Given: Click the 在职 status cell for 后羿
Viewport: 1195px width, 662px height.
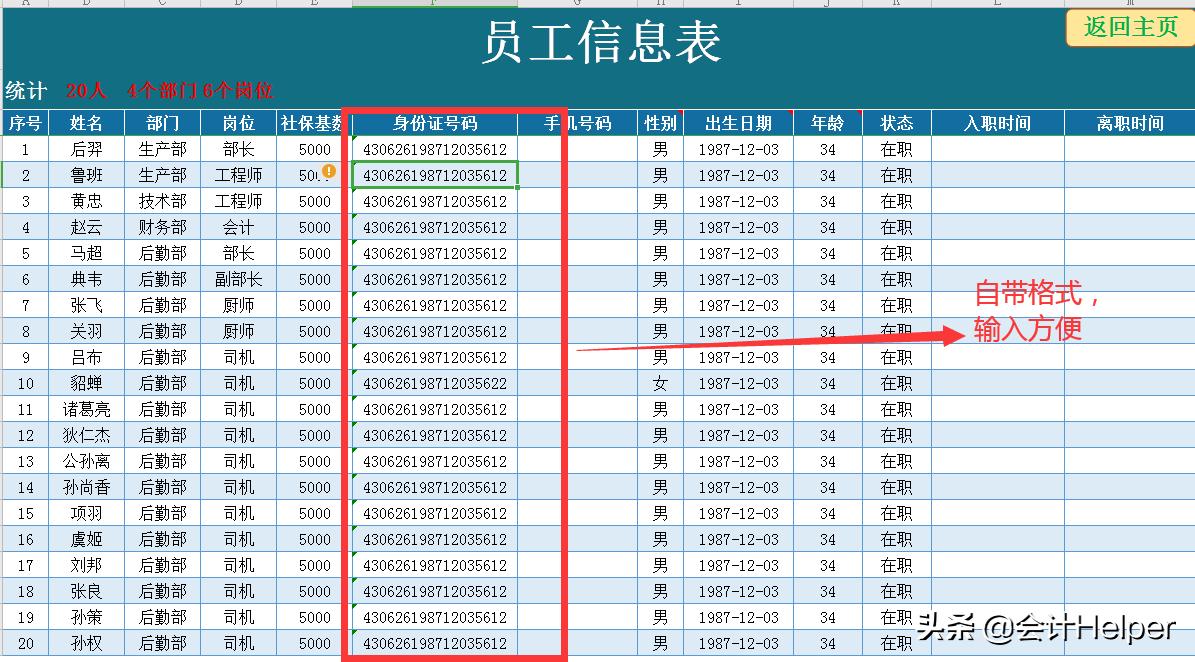Looking at the screenshot, I should (895, 149).
